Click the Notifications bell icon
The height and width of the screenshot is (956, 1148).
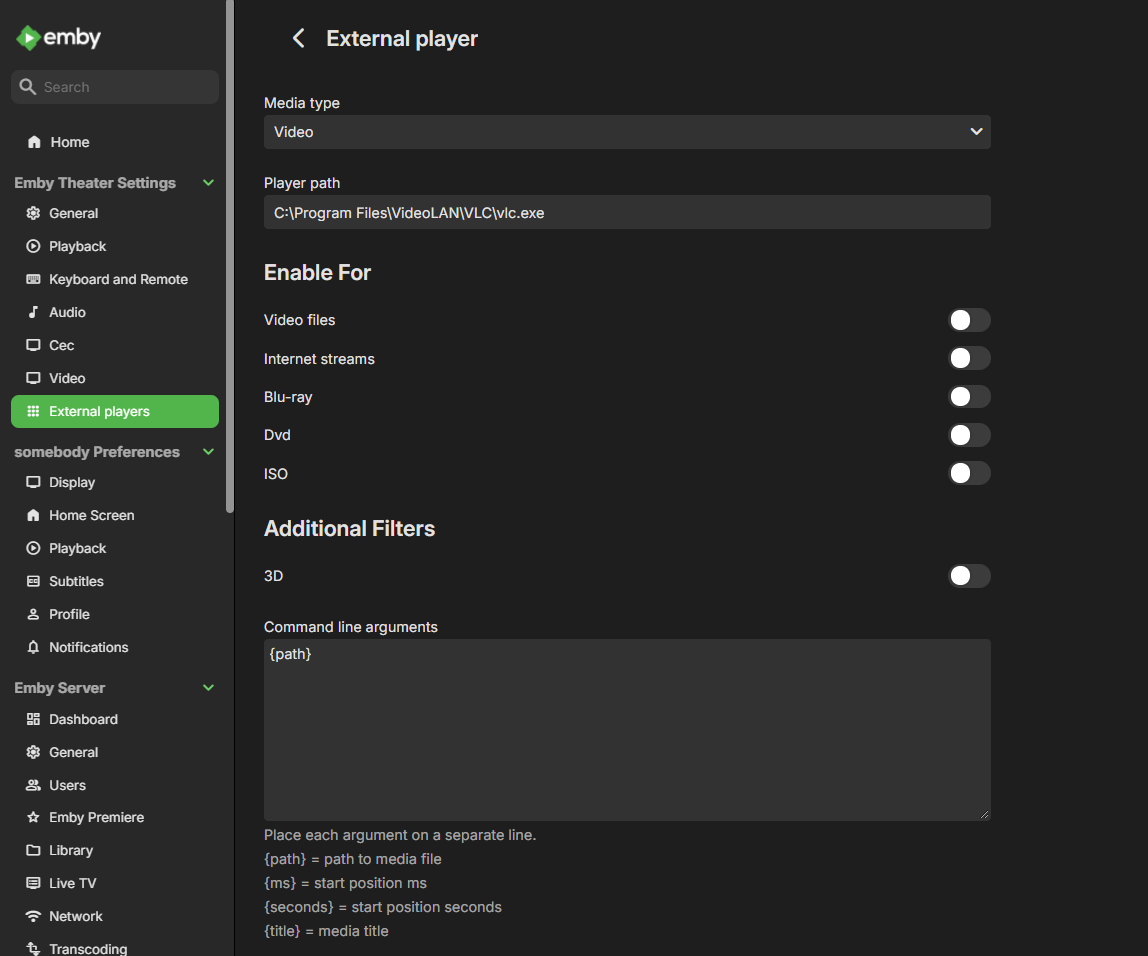(33, 647)
